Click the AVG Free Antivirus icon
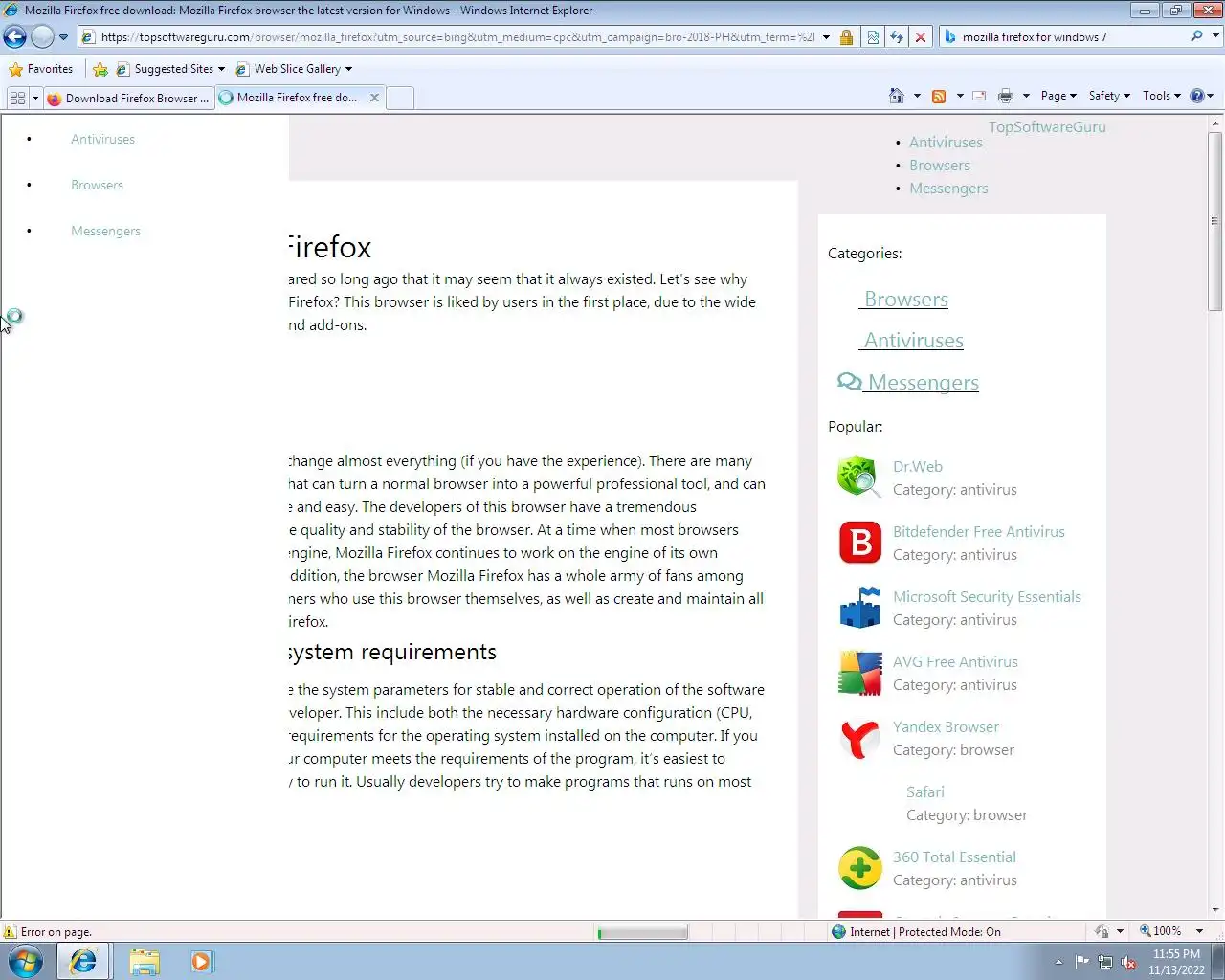 859,672
